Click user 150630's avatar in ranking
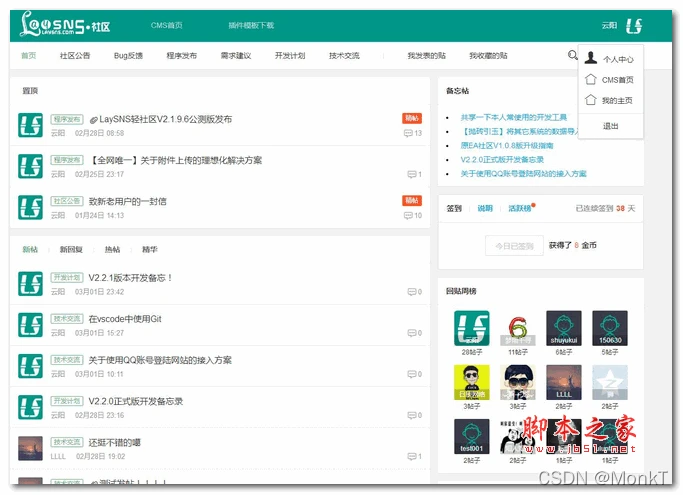Screen dimensions: 683x495 click(x=610, y=328)
